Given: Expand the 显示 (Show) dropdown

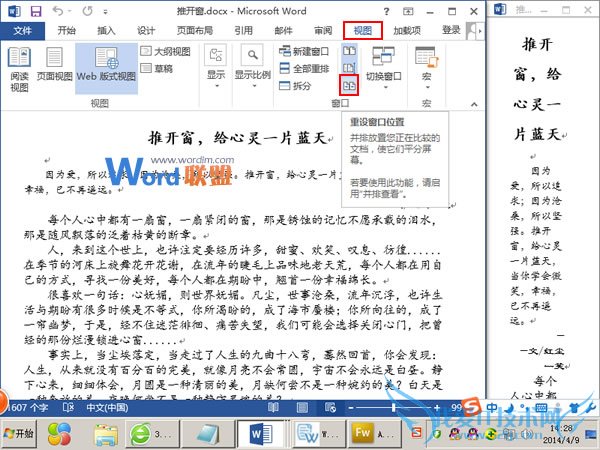Looking at the screenshot, I should tap(216, 66).
